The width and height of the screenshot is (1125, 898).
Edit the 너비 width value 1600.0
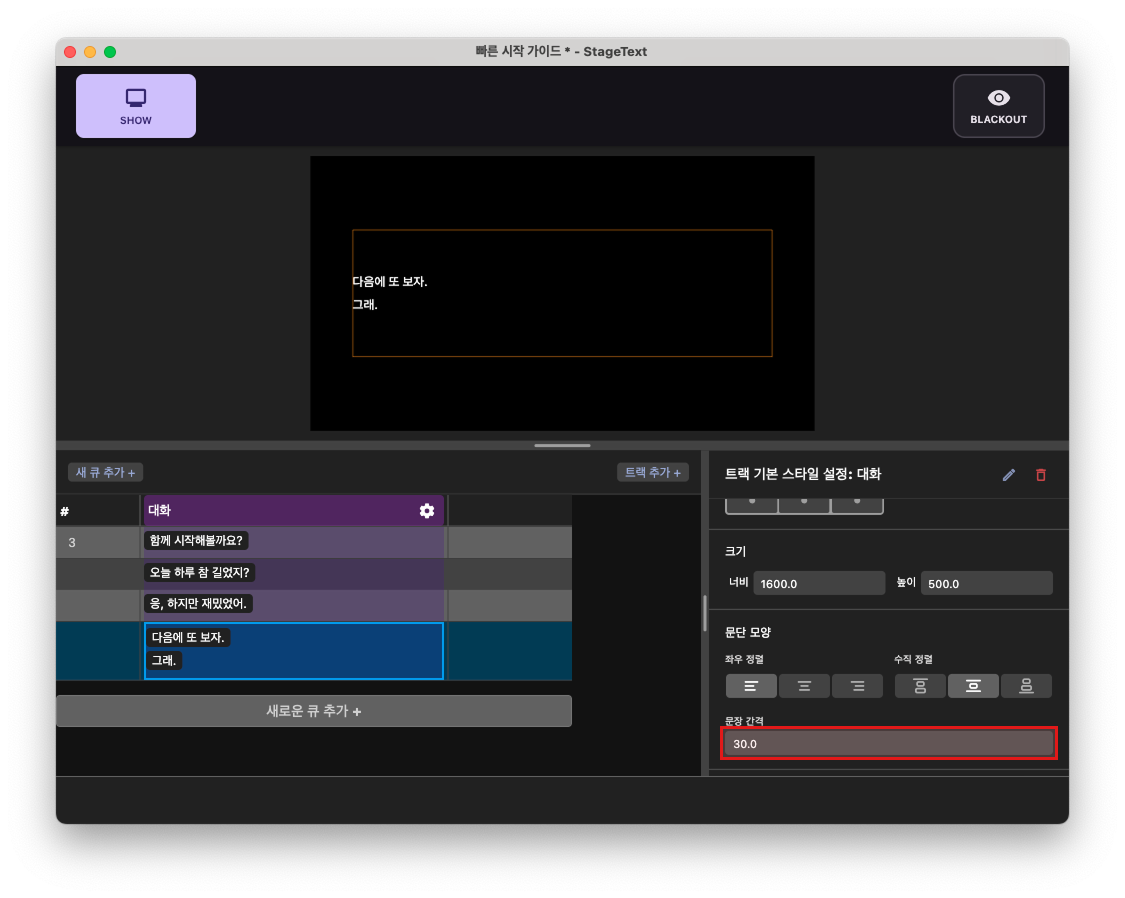[819, 582]
